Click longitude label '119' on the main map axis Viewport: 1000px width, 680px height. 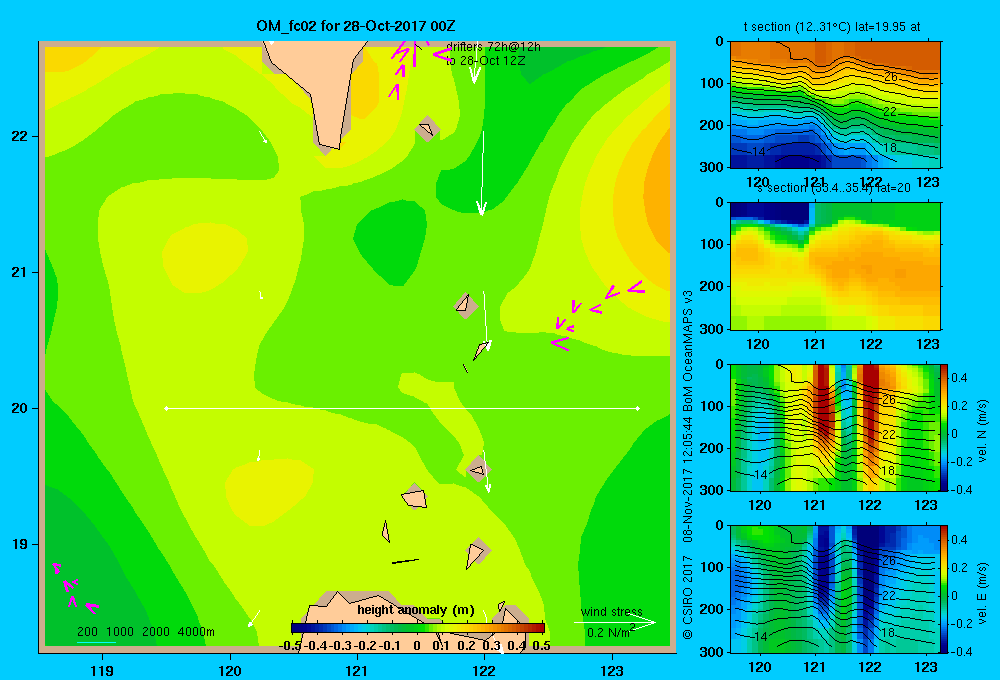coord(102,670)
